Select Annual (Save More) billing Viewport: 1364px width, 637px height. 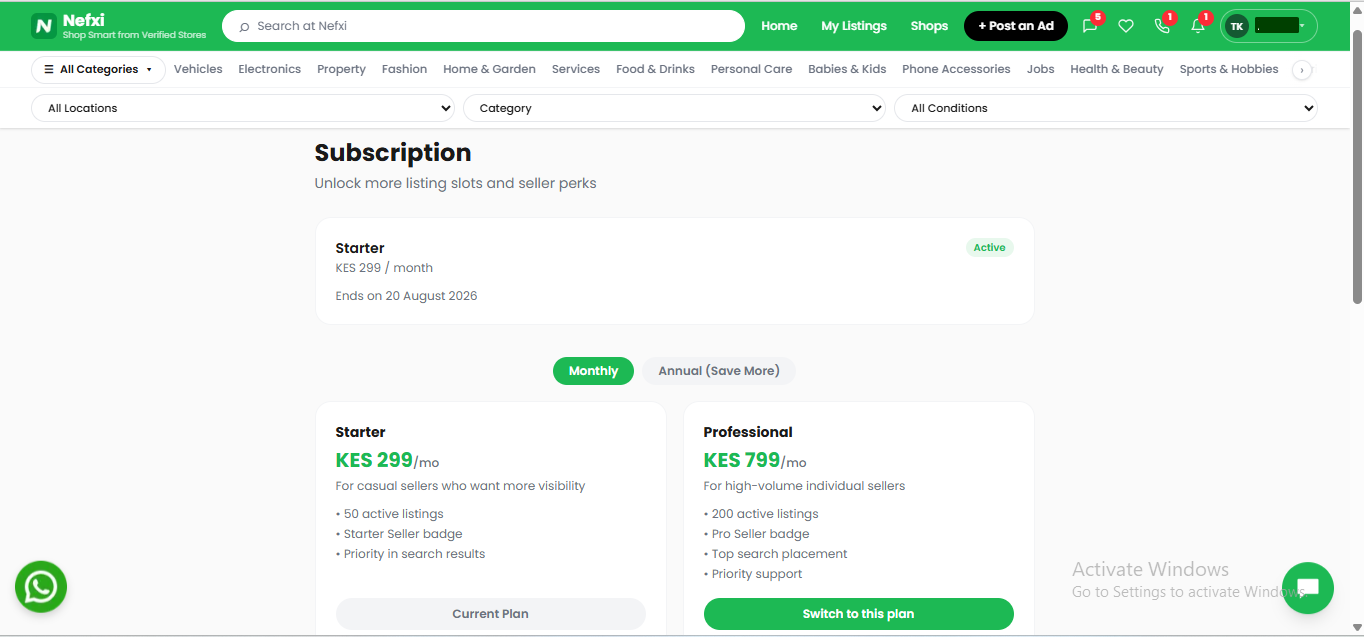(x=718, y=371)
